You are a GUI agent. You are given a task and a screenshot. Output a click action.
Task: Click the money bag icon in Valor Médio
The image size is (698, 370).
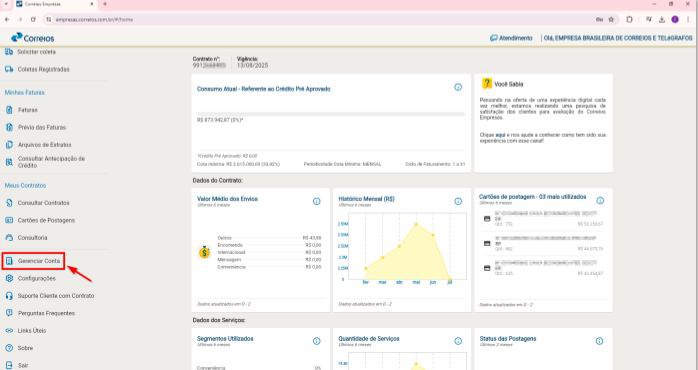coord(204,252)
